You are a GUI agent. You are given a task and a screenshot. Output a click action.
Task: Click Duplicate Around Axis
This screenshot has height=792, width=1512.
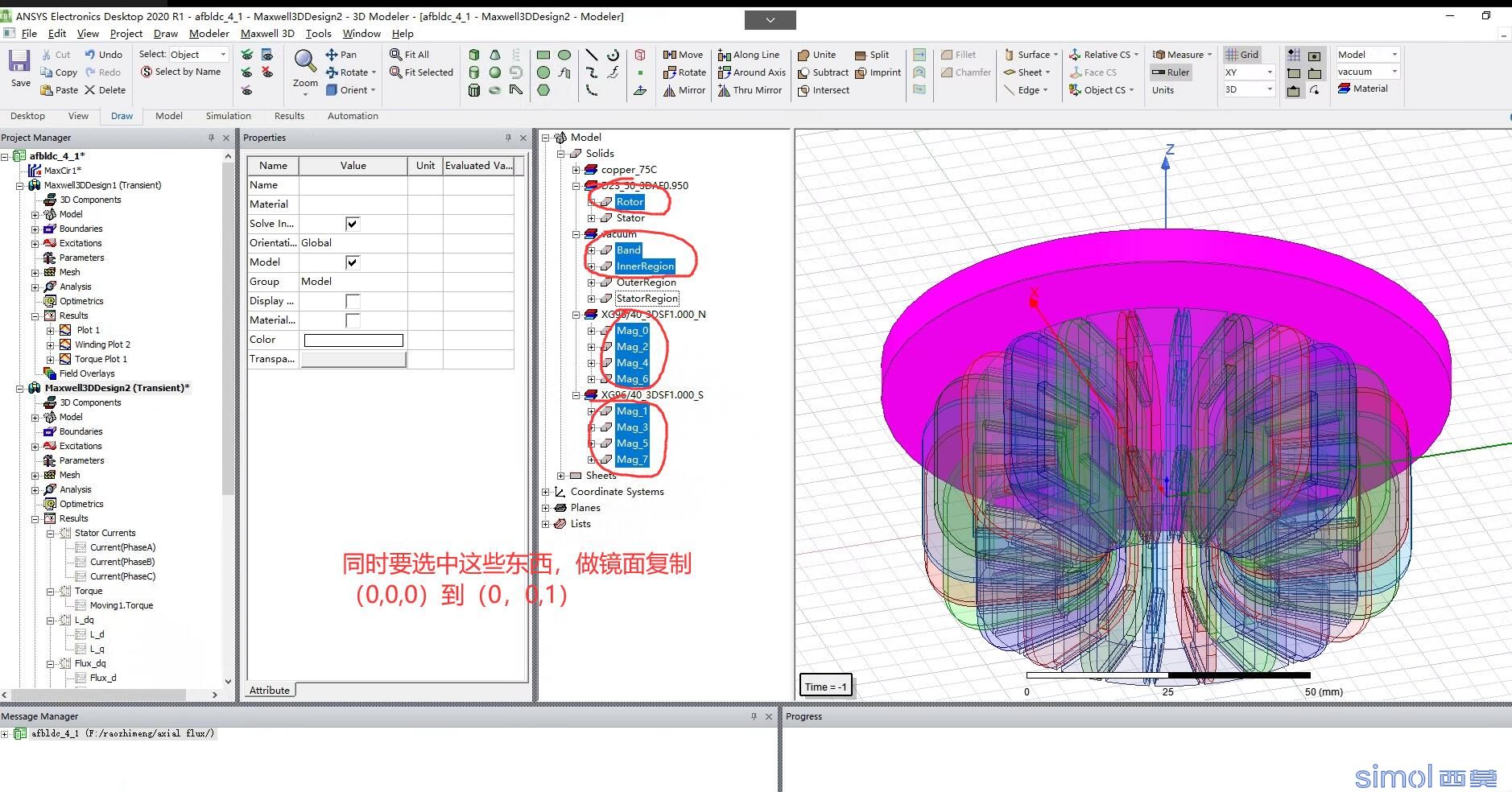click(751, 72)
